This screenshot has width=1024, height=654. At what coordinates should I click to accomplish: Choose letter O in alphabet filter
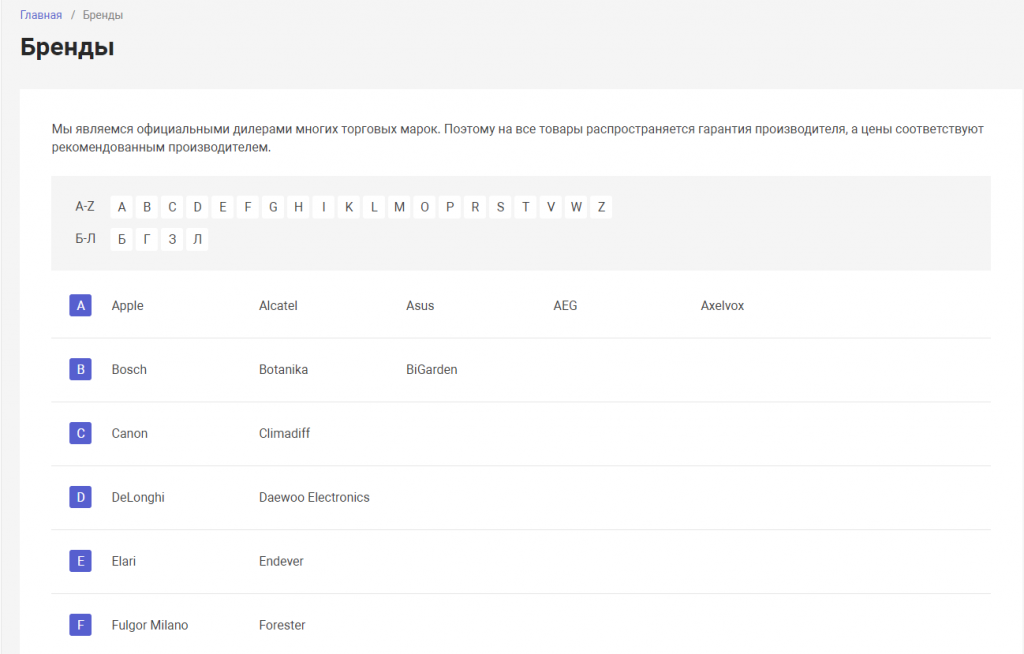click(x=424, y=207)
